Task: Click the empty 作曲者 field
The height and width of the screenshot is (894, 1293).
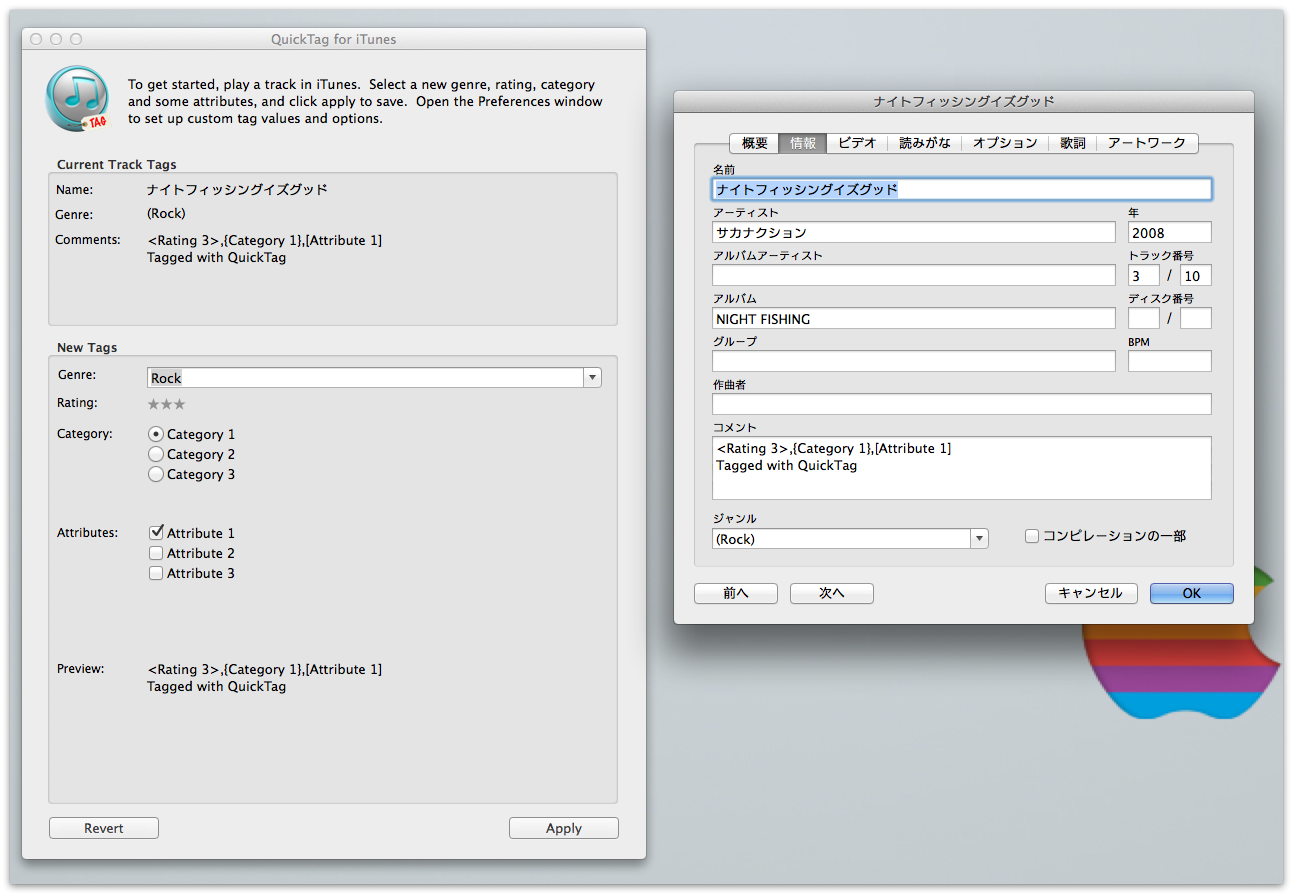Action: 962,404
